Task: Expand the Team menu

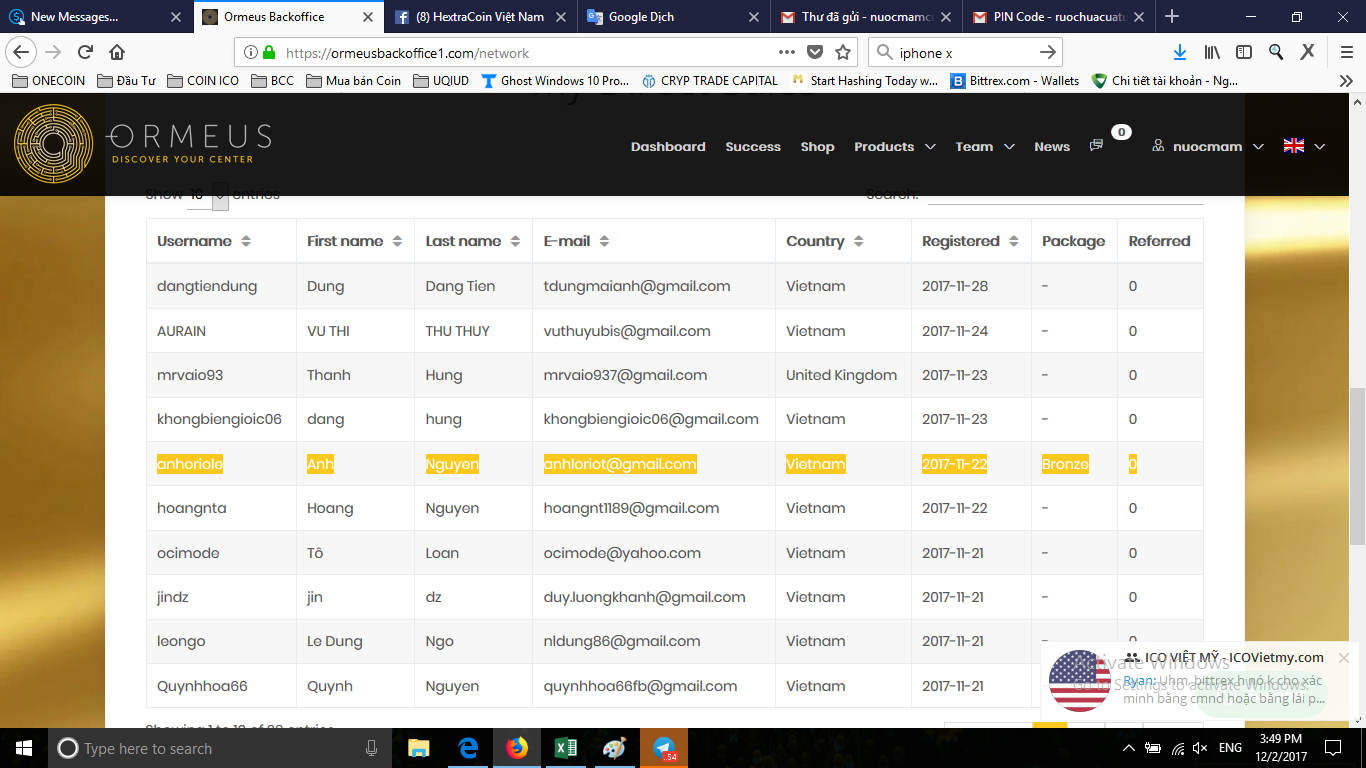Action: click(x=984, y=146)
